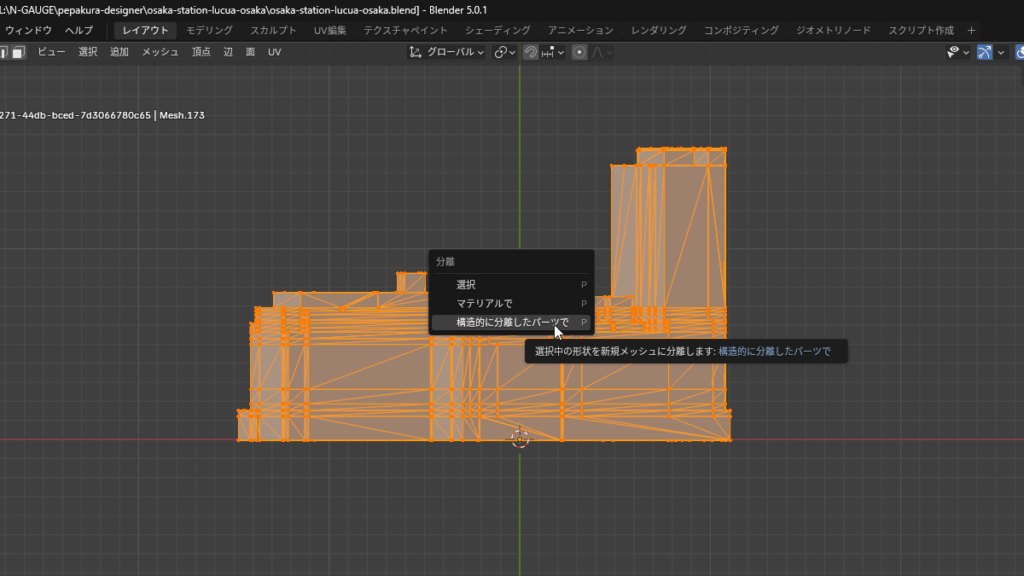Expand the gizmo options dropdown arrow
This screenshot has width=1024, height=576.
1002,52
